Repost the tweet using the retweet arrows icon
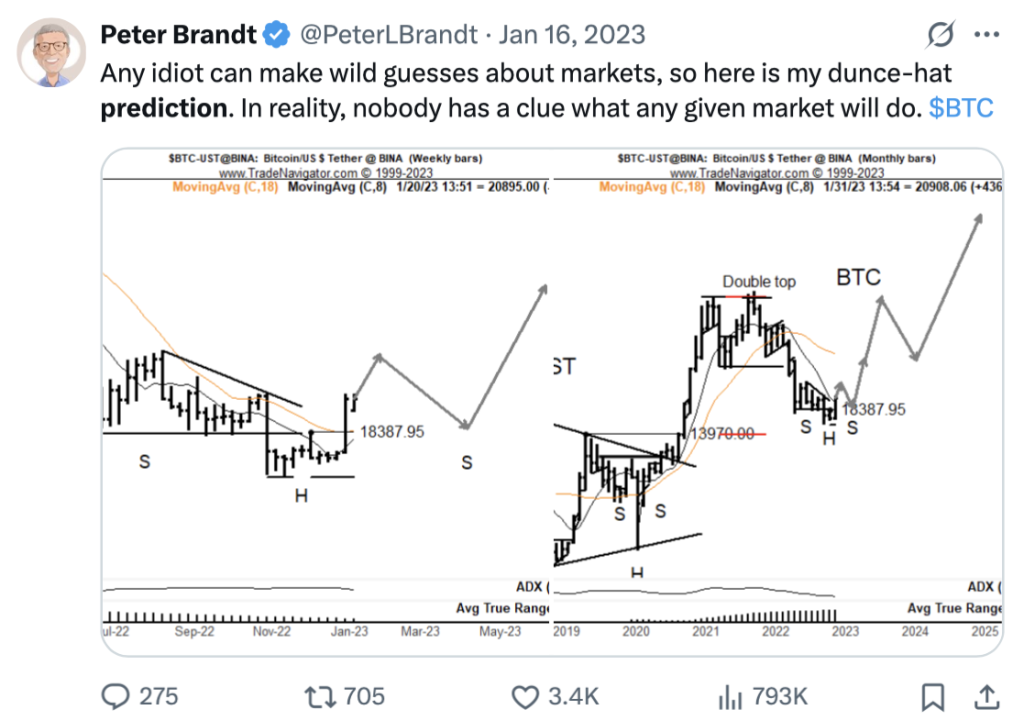The height and width of the screenshot is (721, 1024). pos(317,695)
